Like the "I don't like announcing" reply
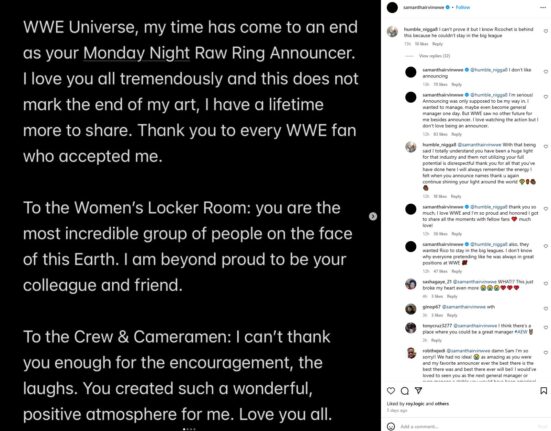 [x=546, y=71]
